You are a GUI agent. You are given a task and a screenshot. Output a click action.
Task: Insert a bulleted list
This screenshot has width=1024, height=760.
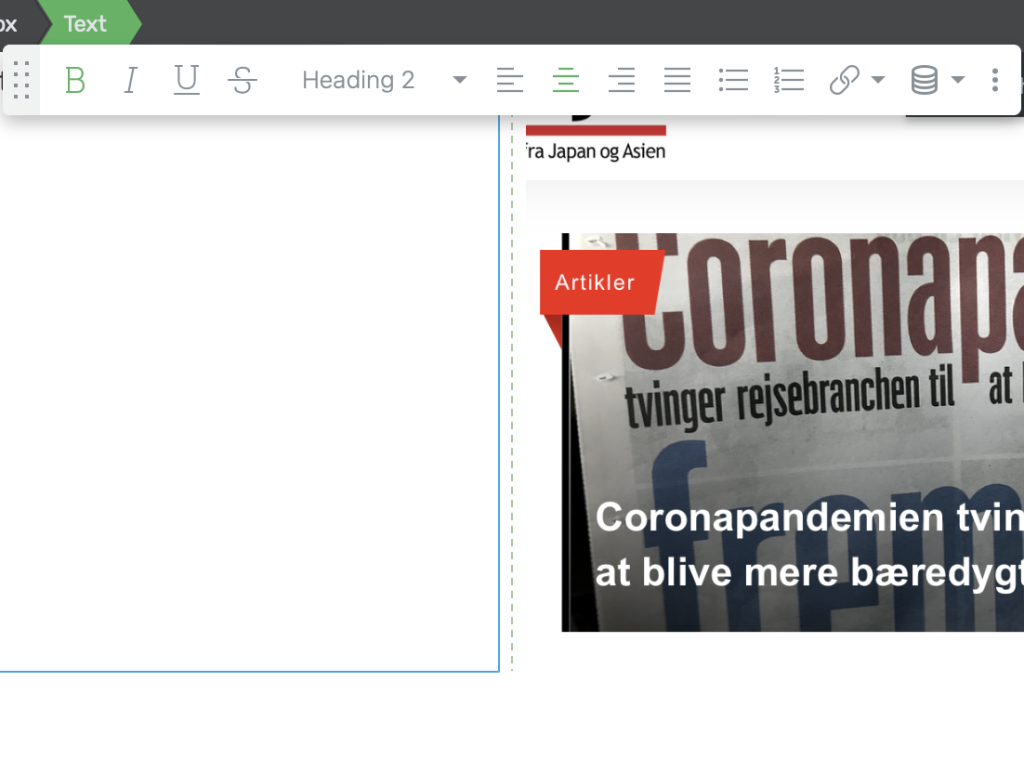733,80
